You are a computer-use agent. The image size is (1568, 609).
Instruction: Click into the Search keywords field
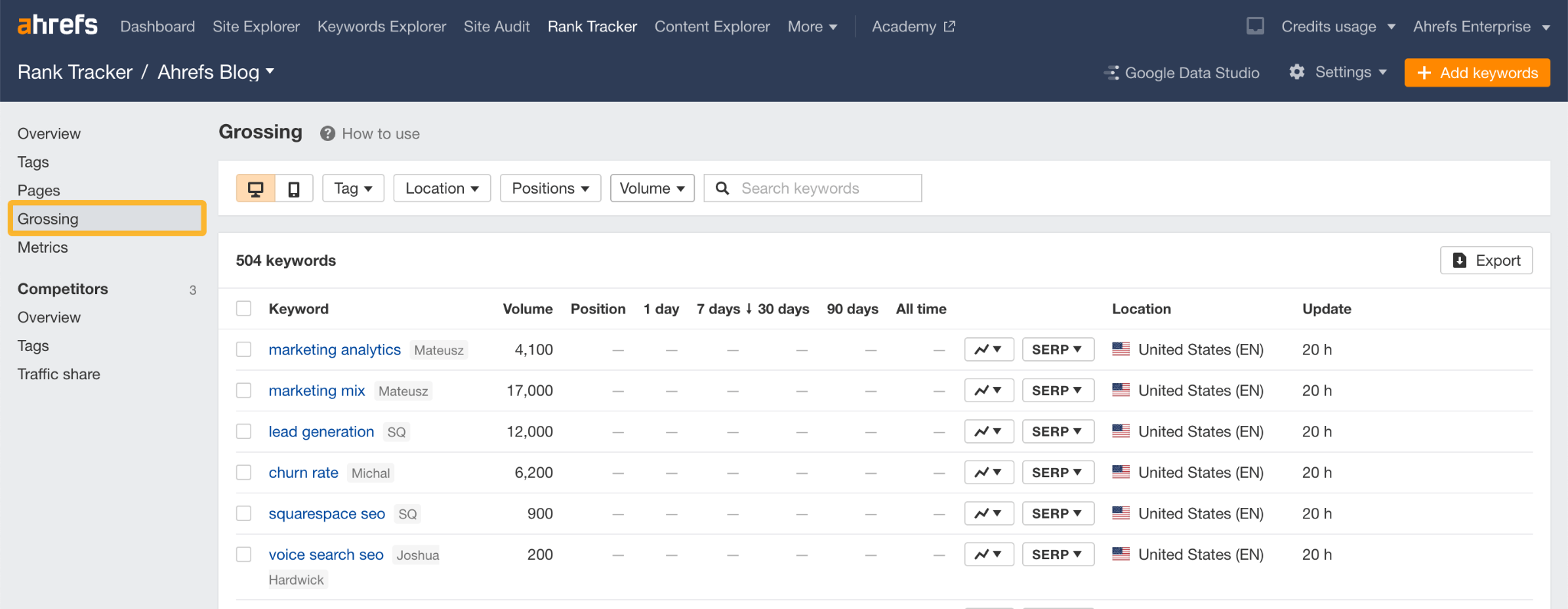813,188
